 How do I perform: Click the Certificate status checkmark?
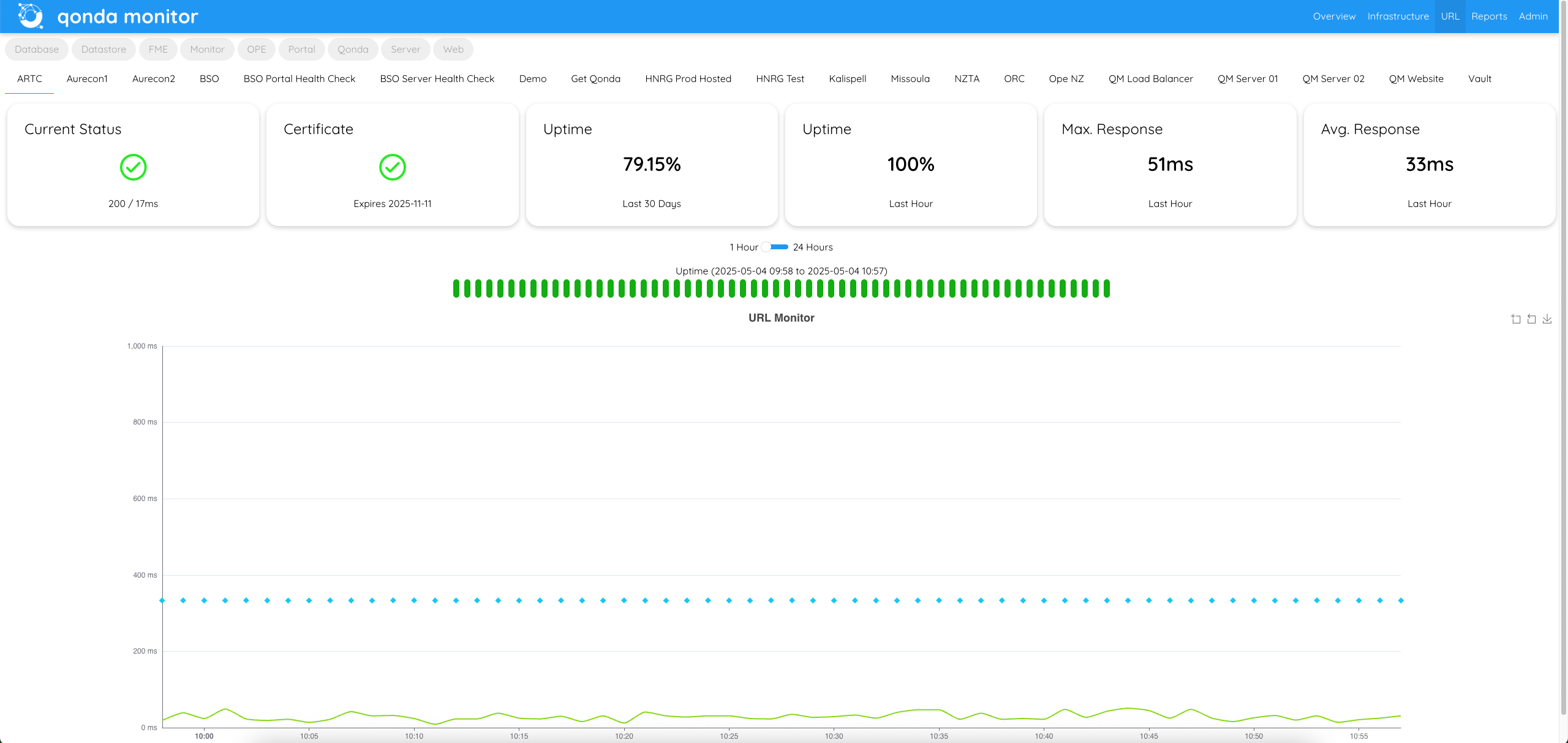pyautogui.click(x=393, y=167)
